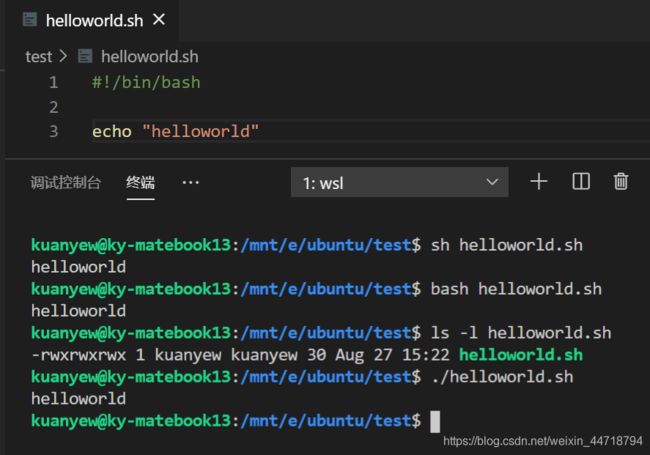
Task: Click the helloworld.sh breadcrumb item
Action: (150, 56)
